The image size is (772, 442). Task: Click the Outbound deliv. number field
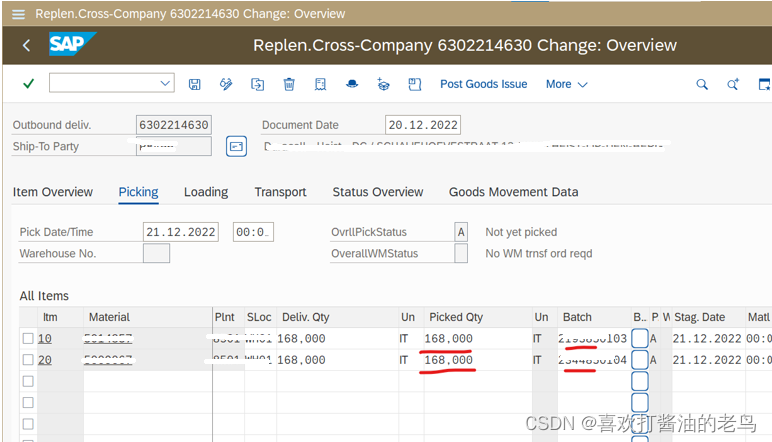tap(174, 125)
